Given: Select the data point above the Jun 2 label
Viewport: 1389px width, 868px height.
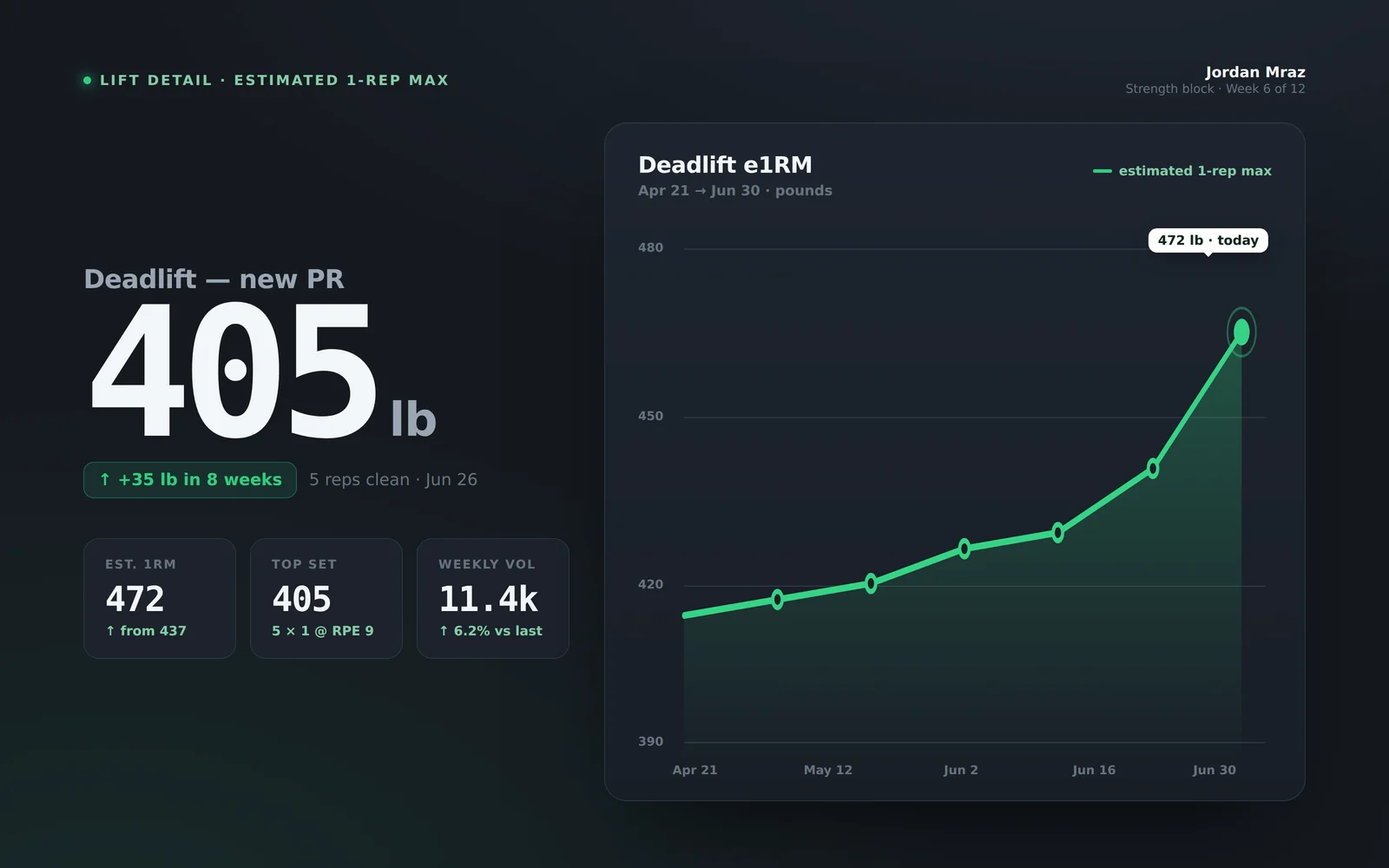Looking at the screenshot, I should [964, 549].
